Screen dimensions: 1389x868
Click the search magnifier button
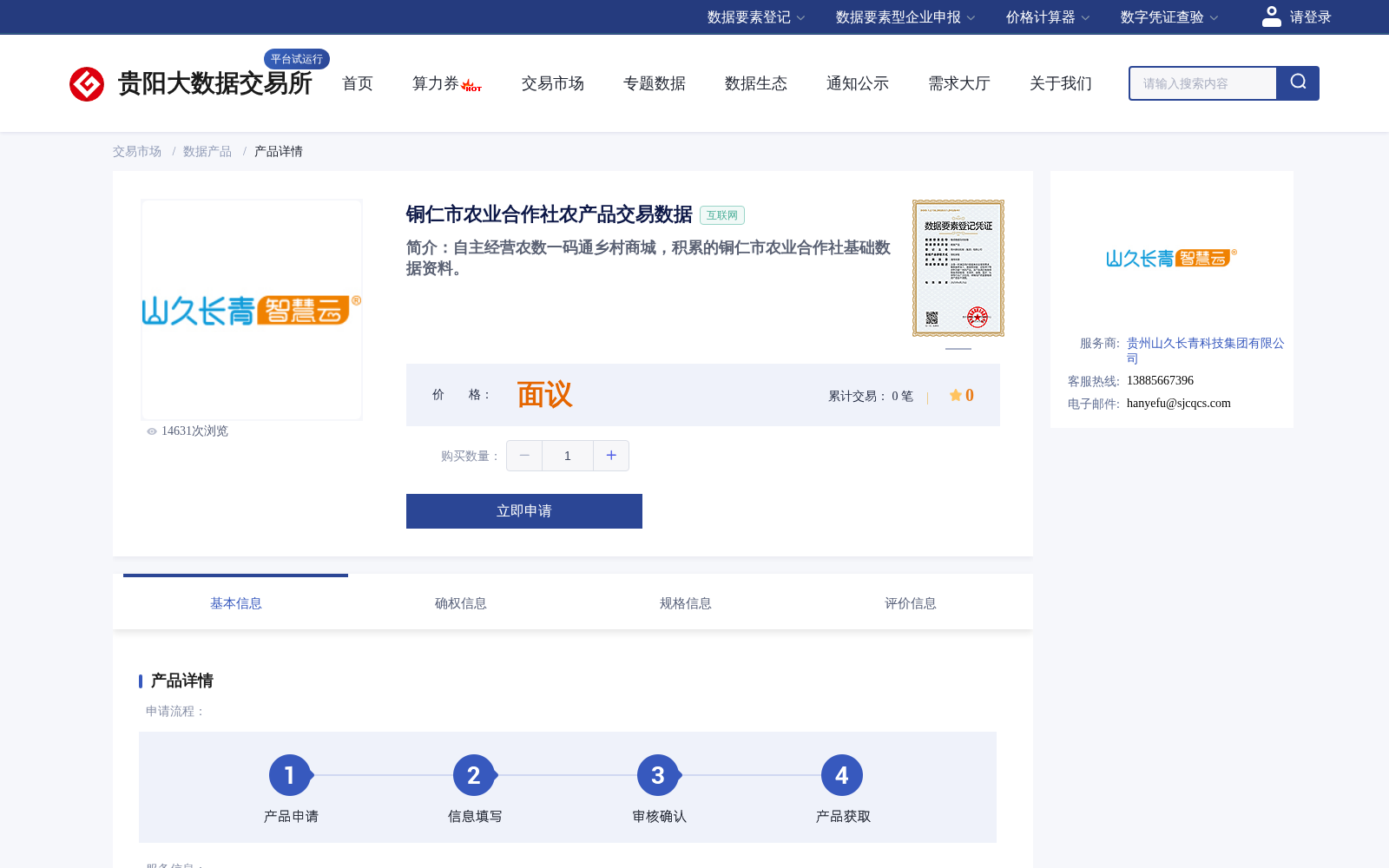pyautogui.click(x=1298, y=83)
